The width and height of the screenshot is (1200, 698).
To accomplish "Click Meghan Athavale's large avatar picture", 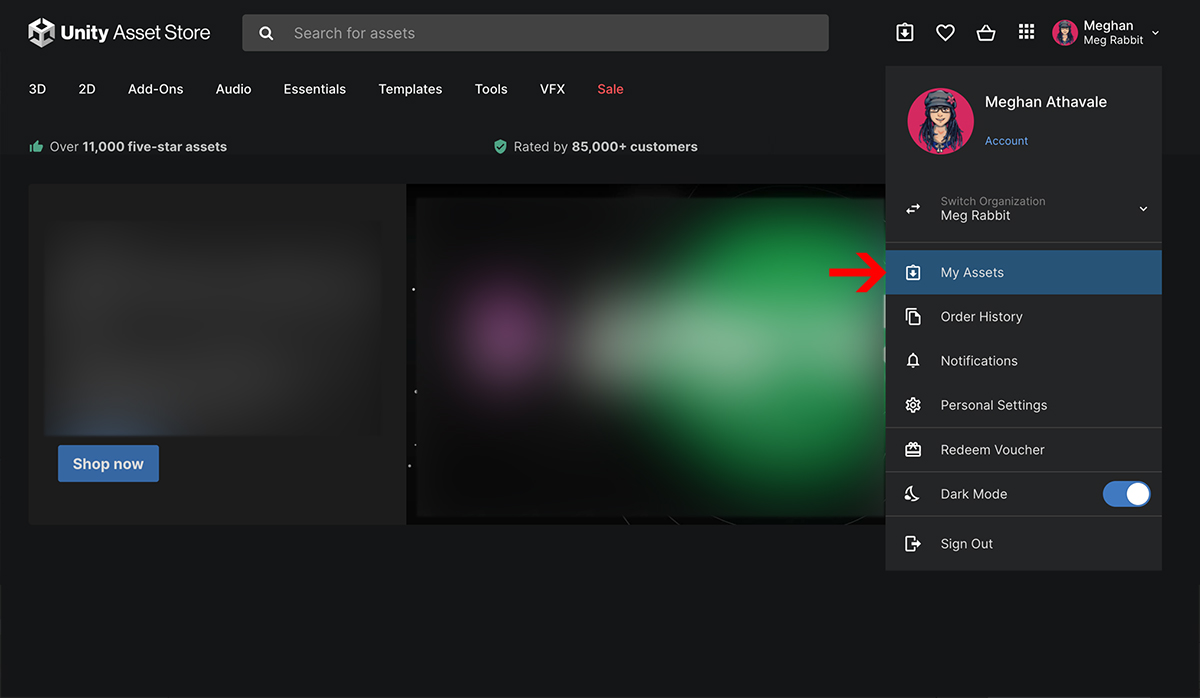I will 940,121.
